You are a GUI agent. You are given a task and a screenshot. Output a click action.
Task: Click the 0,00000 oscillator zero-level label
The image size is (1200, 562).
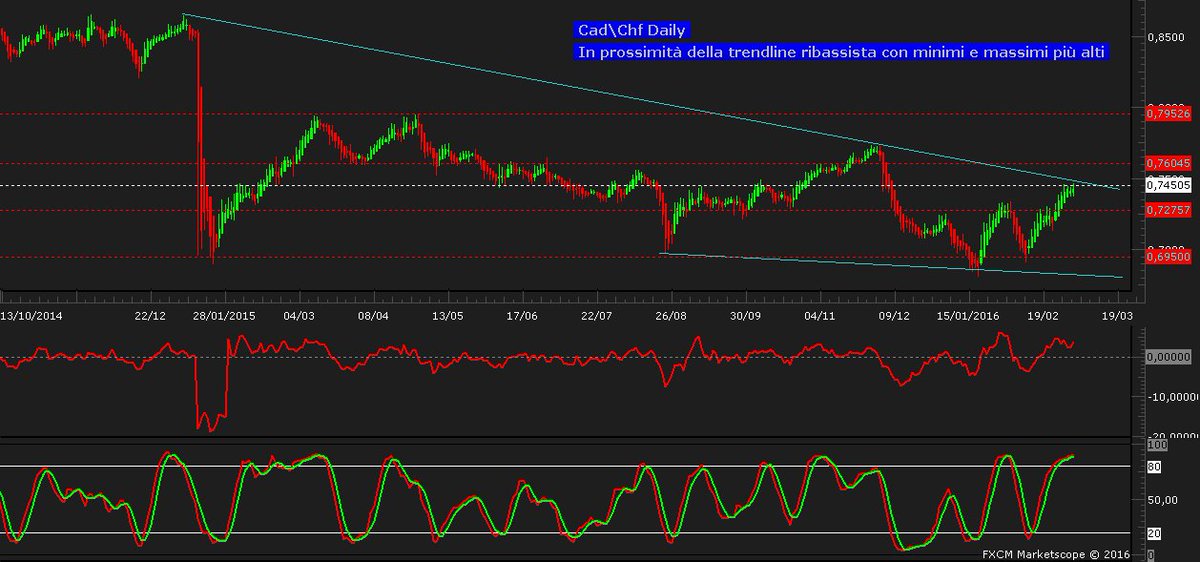coord(1167,356)
